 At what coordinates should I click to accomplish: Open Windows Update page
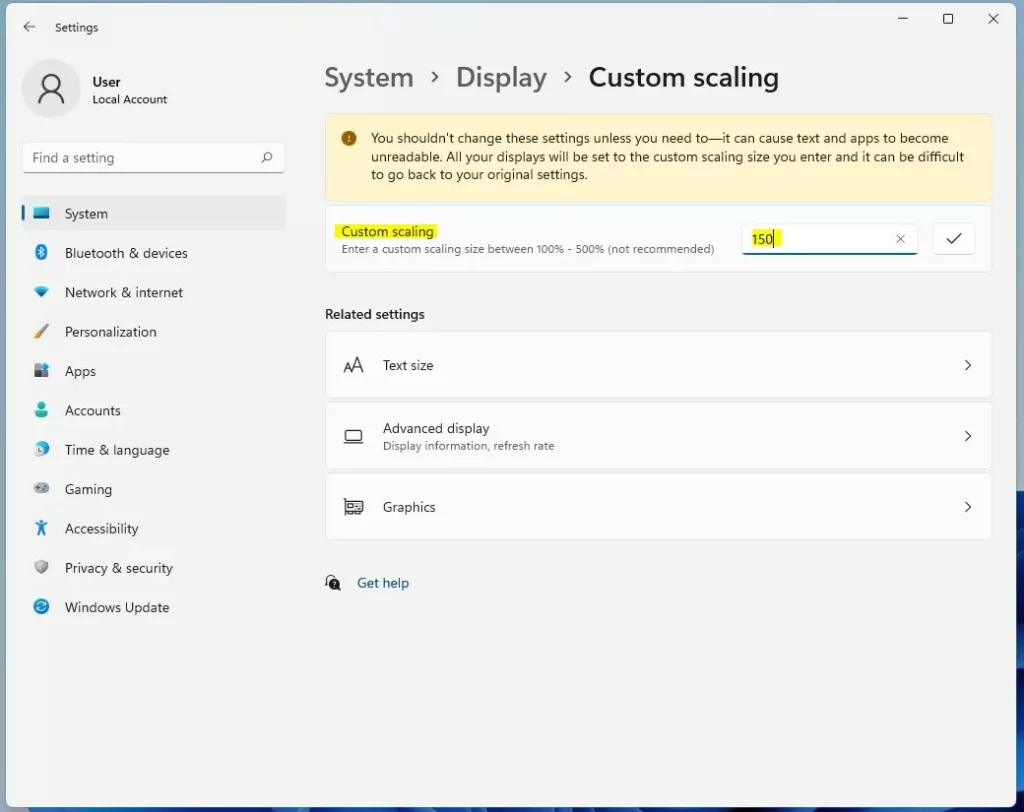coord(153,607)
